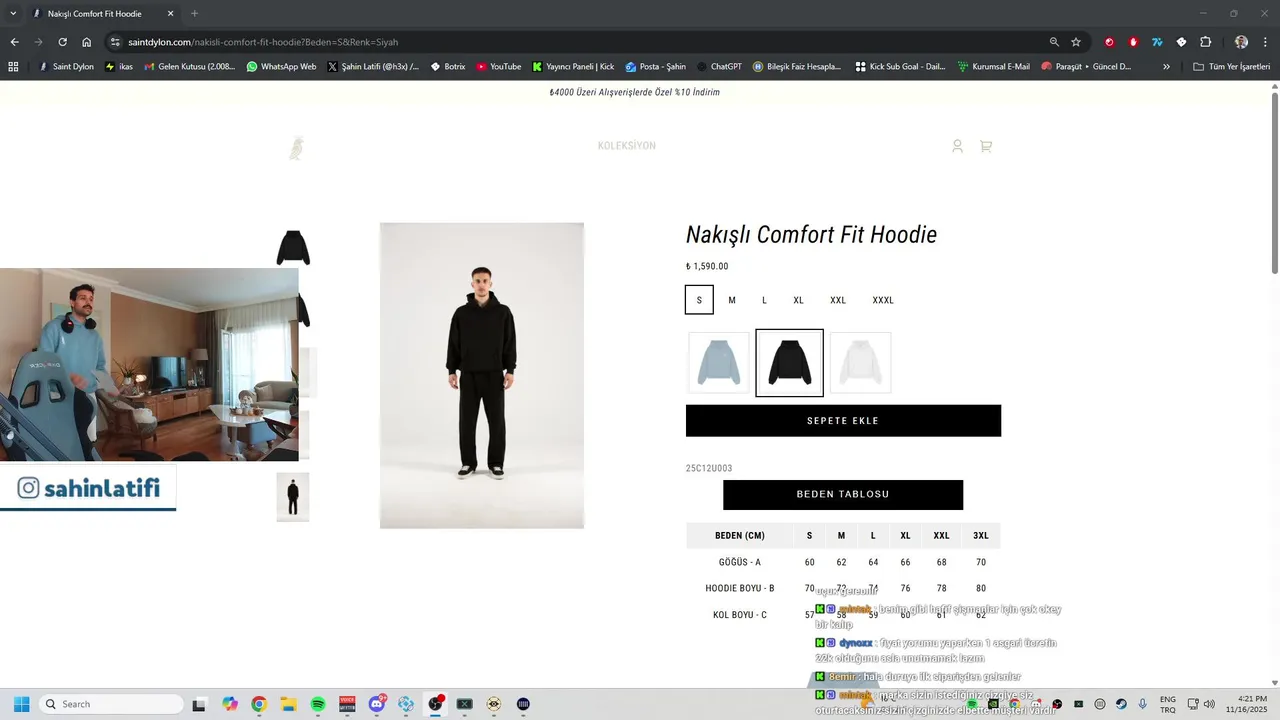The height and width of the screenshot is (720, 1280).
Task: Open a new browser tab
Action: coord(195,14)
